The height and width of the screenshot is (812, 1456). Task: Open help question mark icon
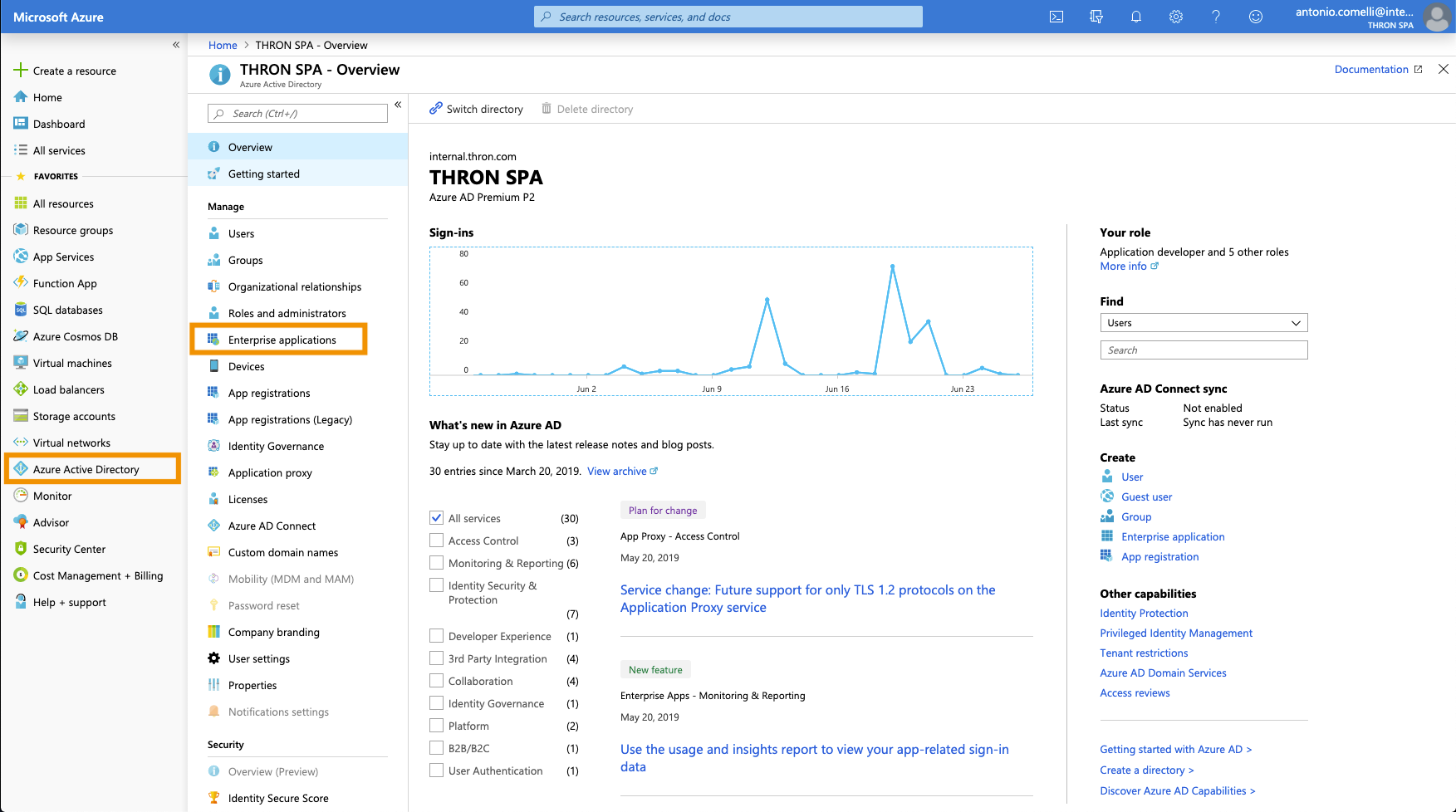[1216, 17]
